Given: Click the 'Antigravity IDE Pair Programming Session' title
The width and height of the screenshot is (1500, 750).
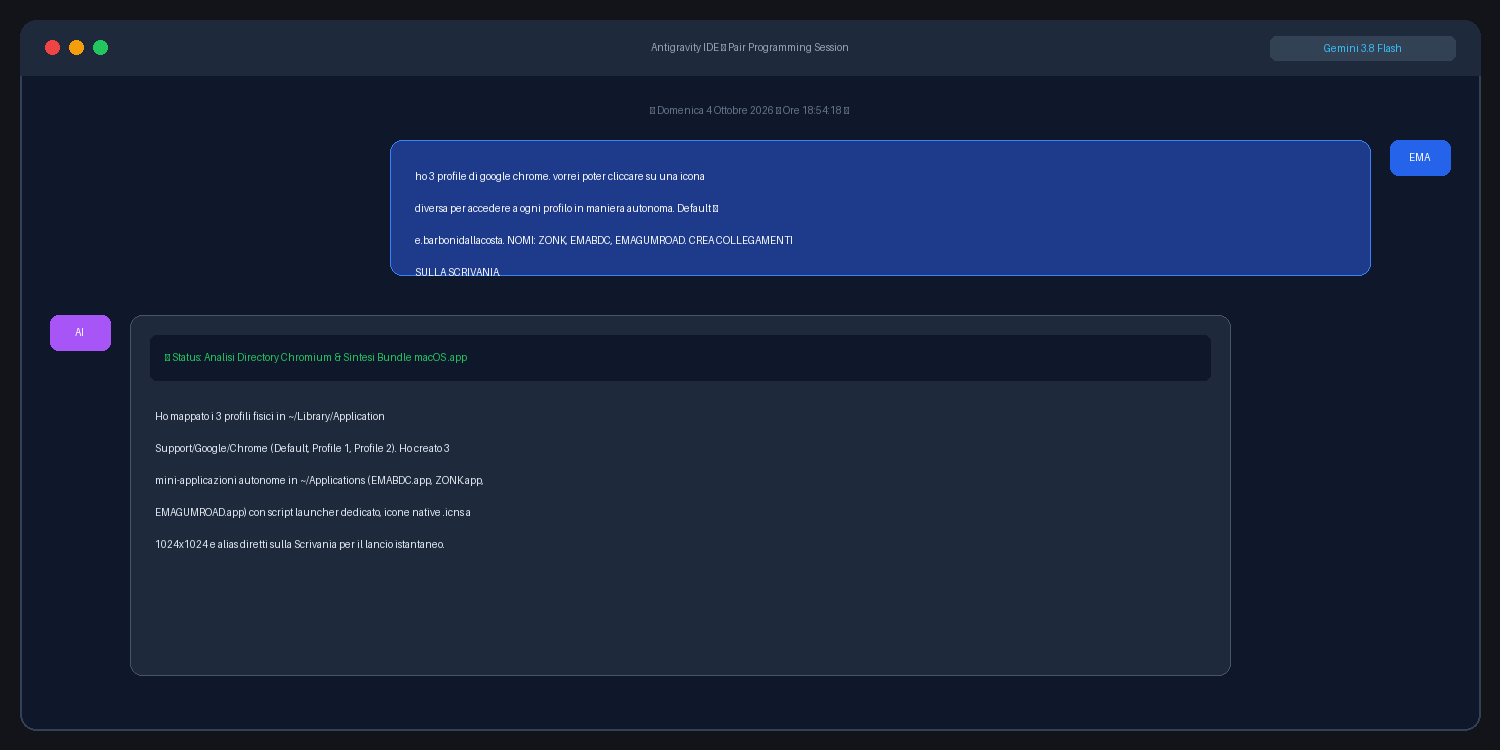Looking at the screenshot, I should [x=750, y=48].
